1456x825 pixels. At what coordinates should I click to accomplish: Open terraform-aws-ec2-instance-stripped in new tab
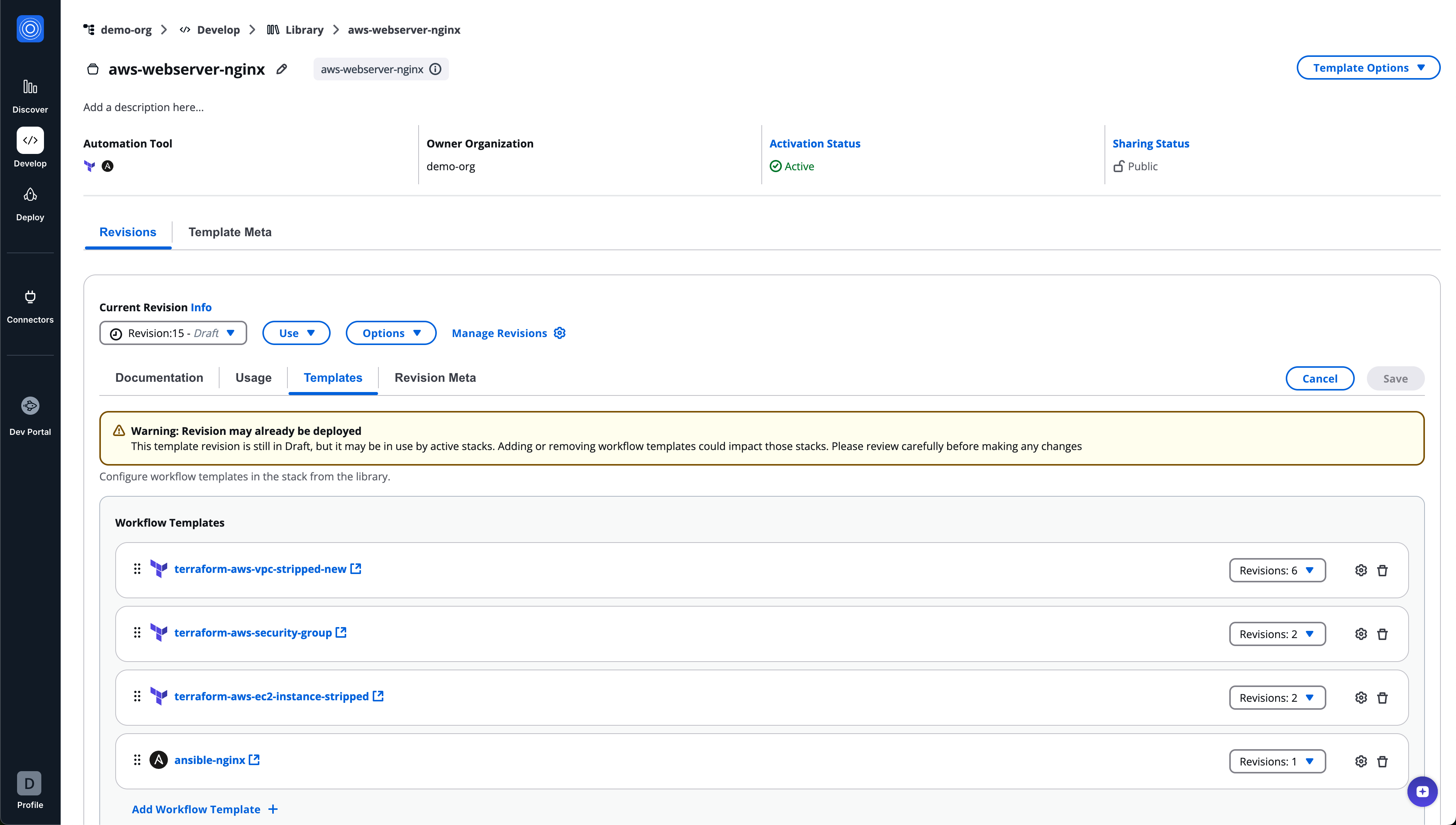coord(377,696)
